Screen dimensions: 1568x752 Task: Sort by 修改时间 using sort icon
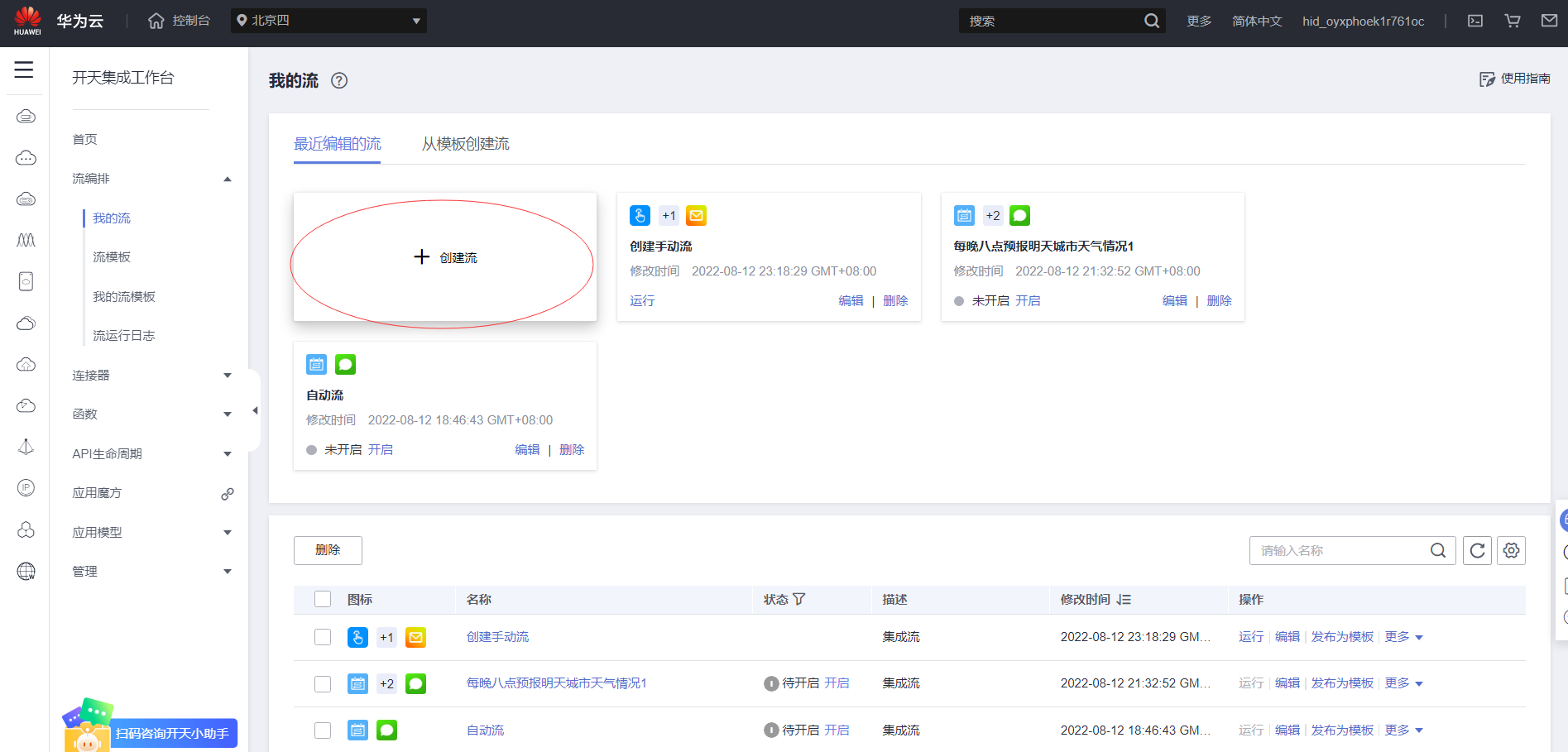tap(1124, 599)
